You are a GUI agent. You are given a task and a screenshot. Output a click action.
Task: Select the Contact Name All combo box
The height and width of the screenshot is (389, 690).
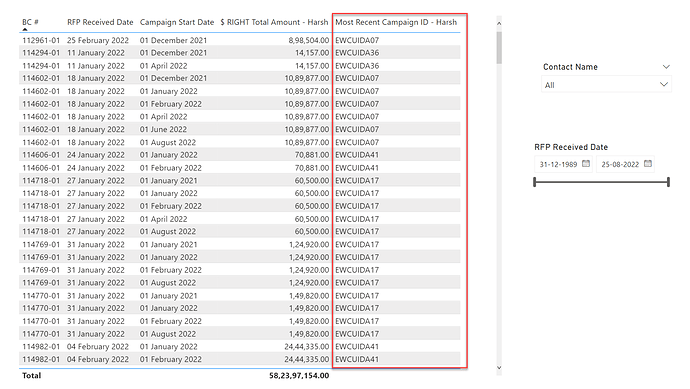pos(606,84)
